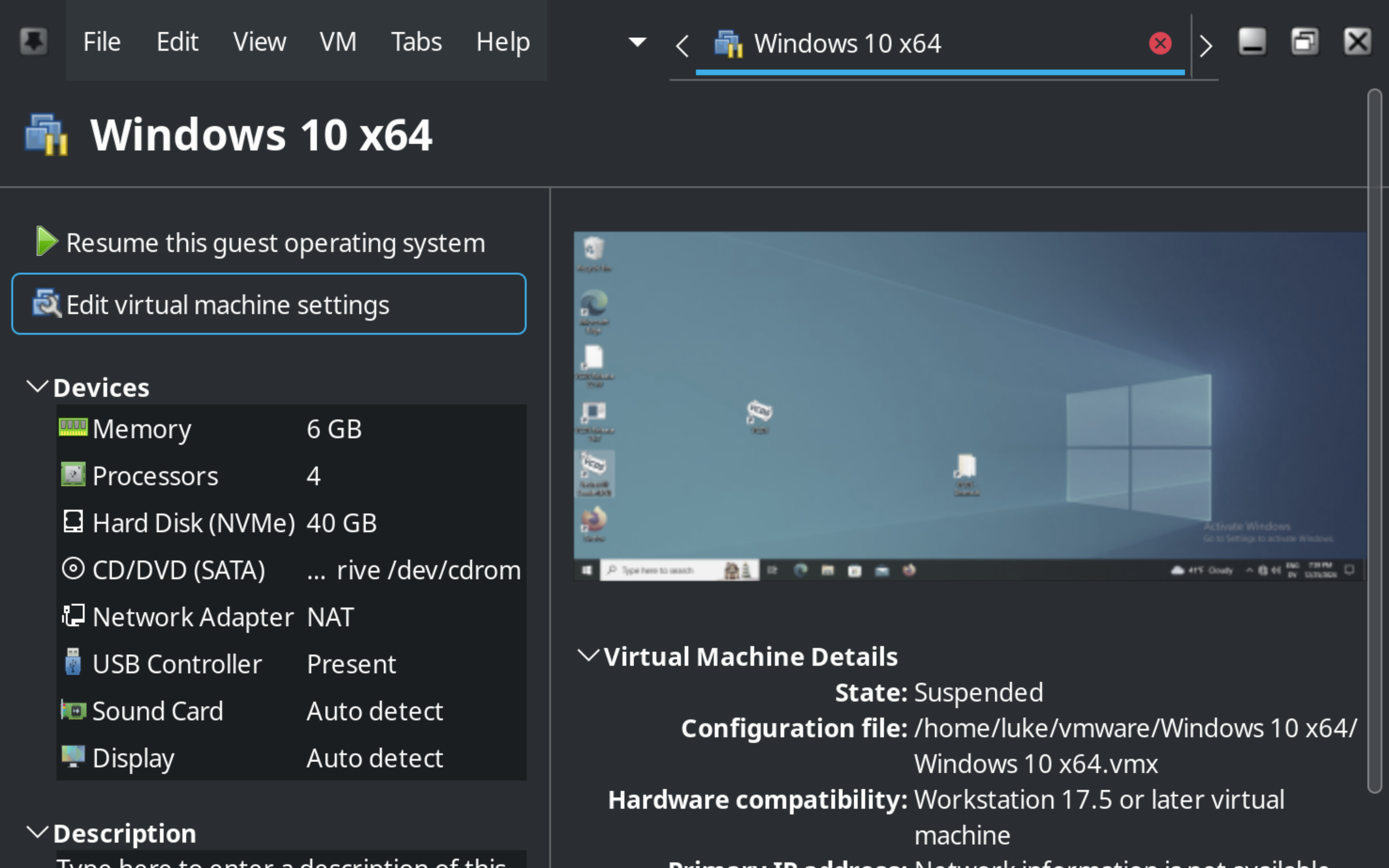This screenshot has width=1389, height=868.
Task: Open the Help menu
Action: [x=503, y=42]
